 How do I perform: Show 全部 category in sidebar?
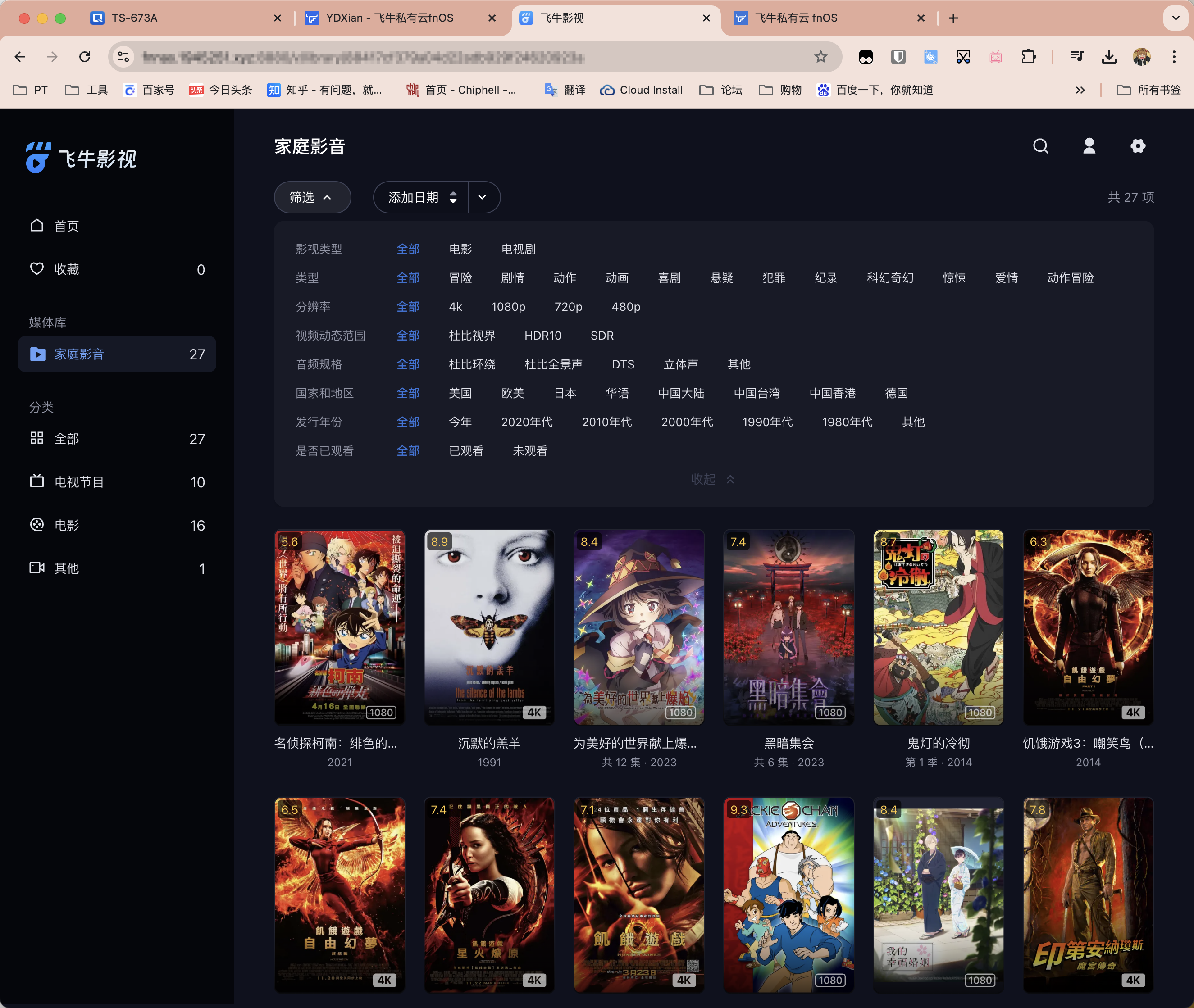(x=117, y=439)
